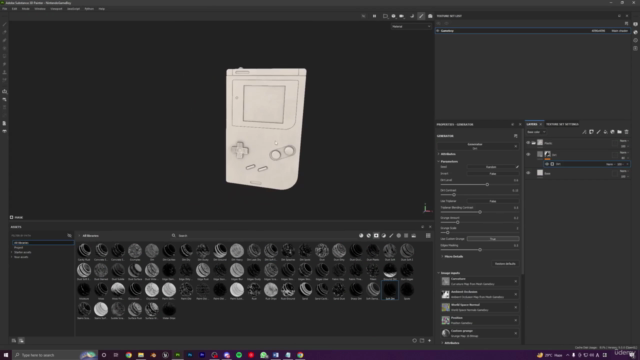Toggle the Use Triplanar False button
Screen dimensions: 640x360
(493, 201)
